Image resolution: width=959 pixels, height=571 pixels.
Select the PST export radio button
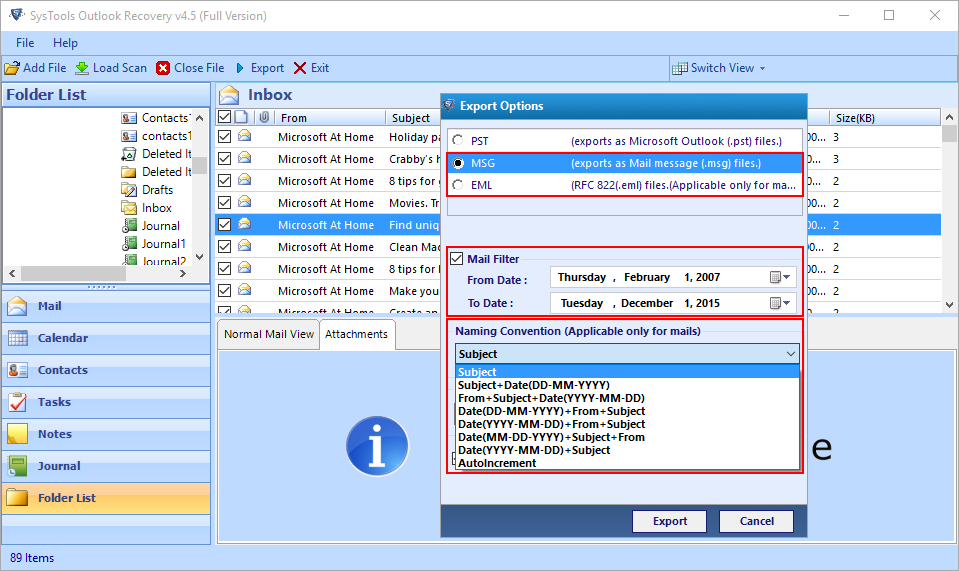(457, 141)
